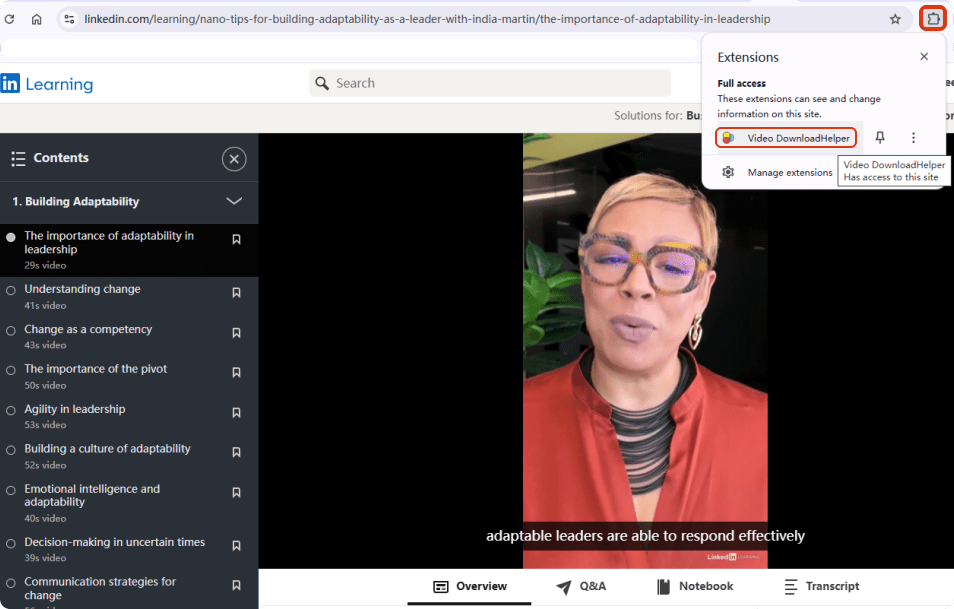
Task: Go to browser home page
Action: coord(37,19)
